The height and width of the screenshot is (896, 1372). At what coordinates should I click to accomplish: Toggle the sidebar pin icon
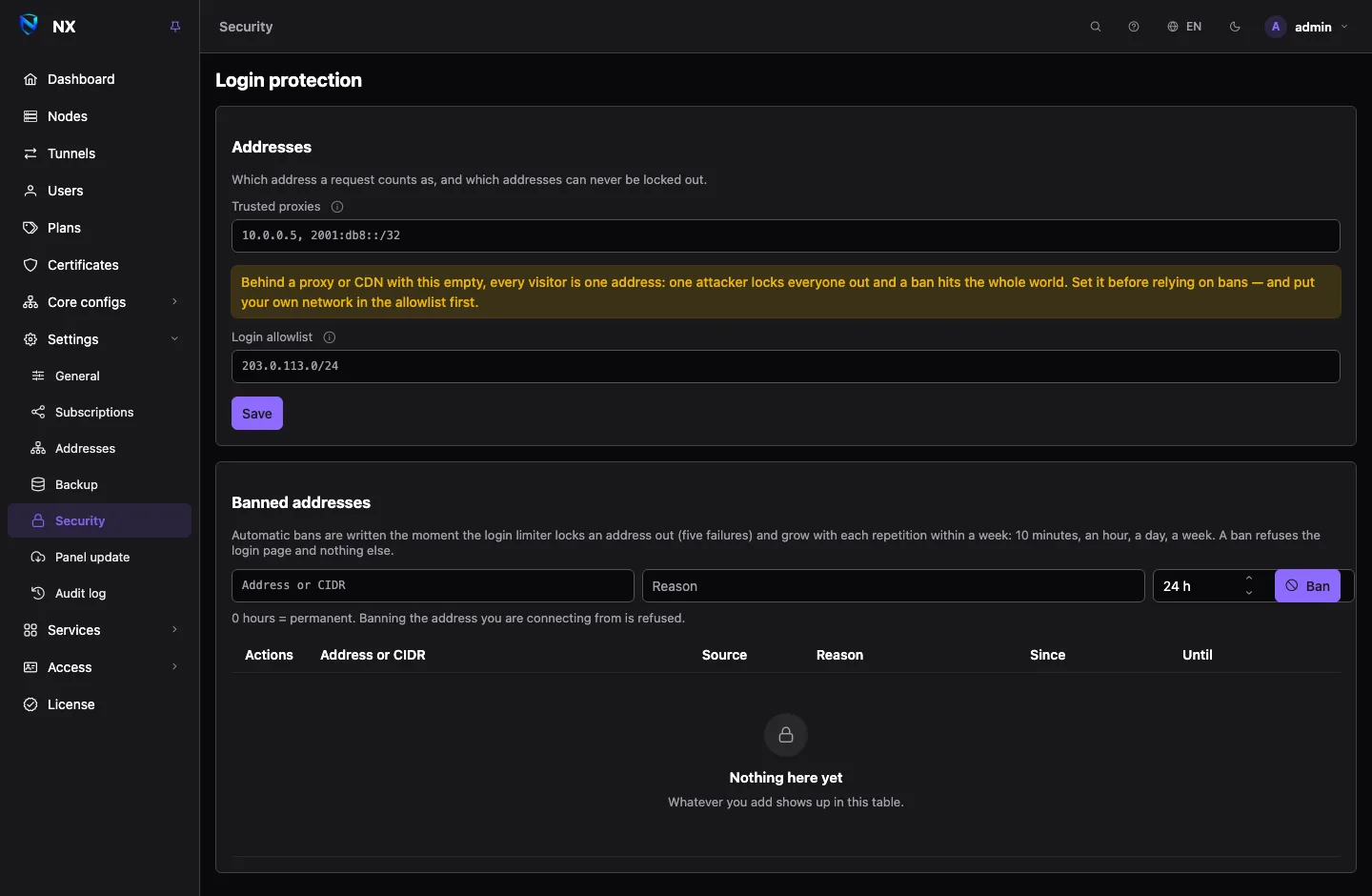(x=175, y=27)
